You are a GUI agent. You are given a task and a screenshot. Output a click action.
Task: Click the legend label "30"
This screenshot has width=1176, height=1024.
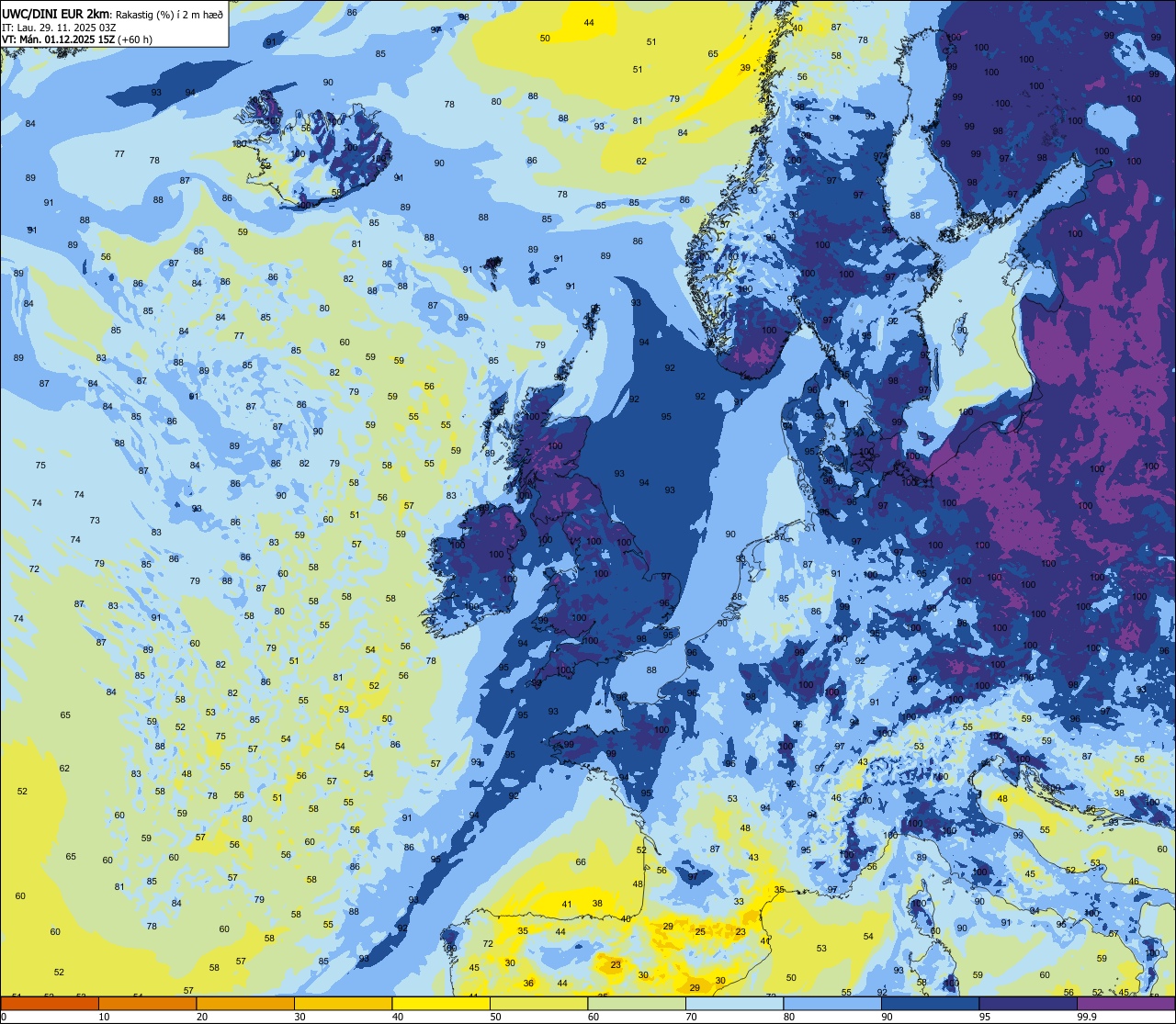300,1017
